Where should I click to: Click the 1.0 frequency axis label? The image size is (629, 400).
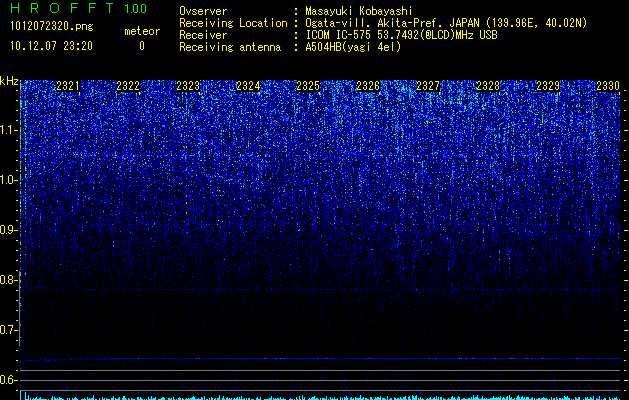9,181
